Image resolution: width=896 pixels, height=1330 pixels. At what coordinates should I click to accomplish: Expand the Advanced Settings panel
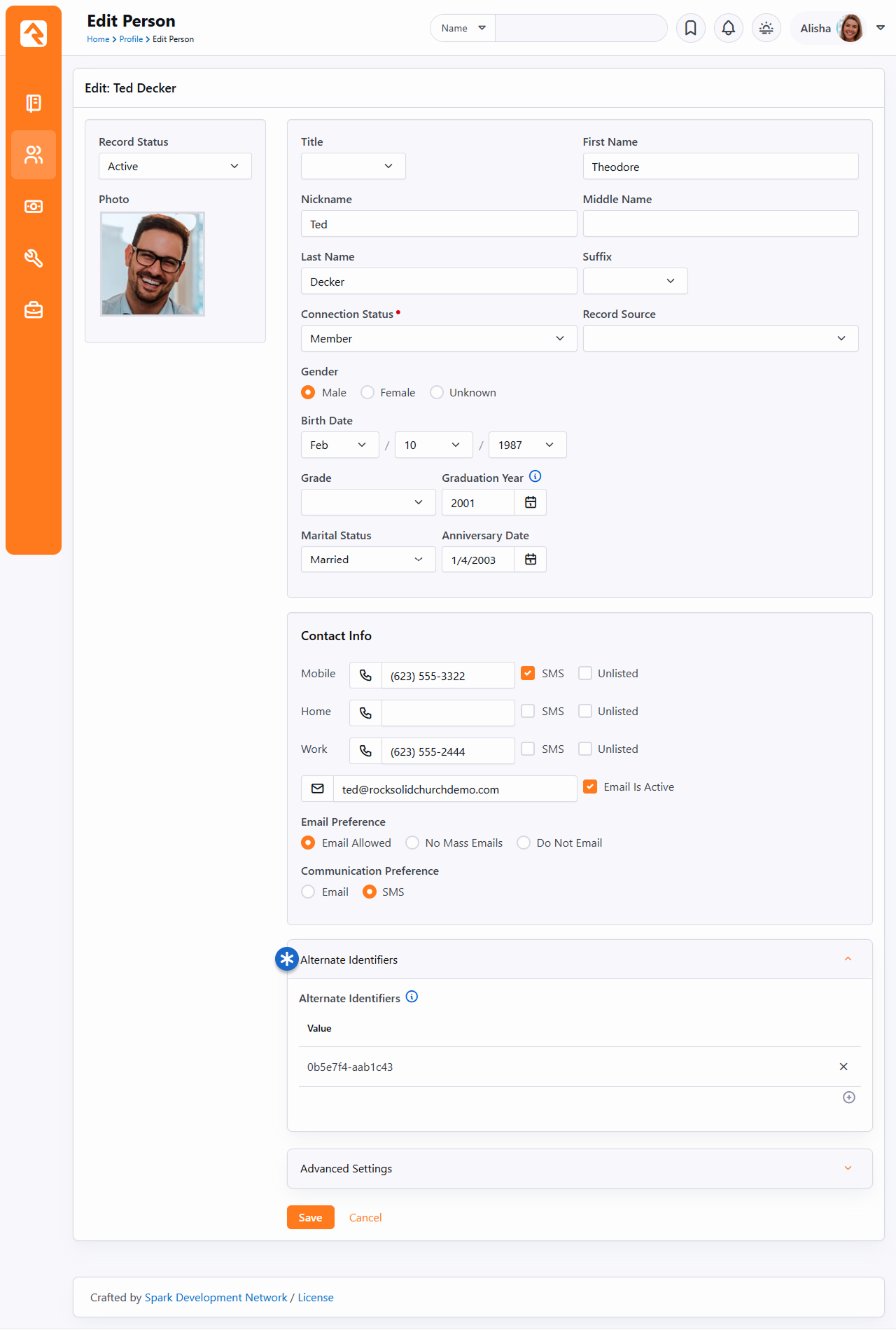(579, 1168)
